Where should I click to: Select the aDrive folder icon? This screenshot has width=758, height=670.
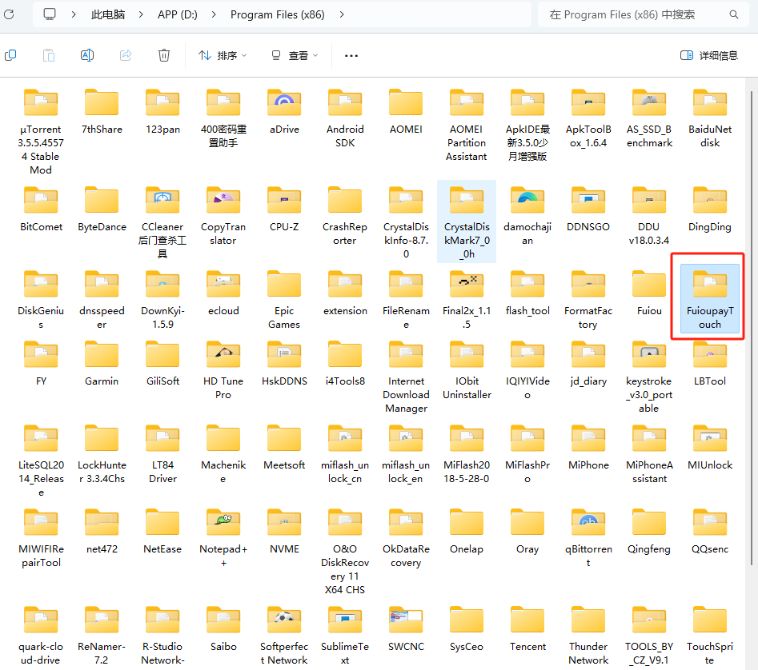pos(284,102)
